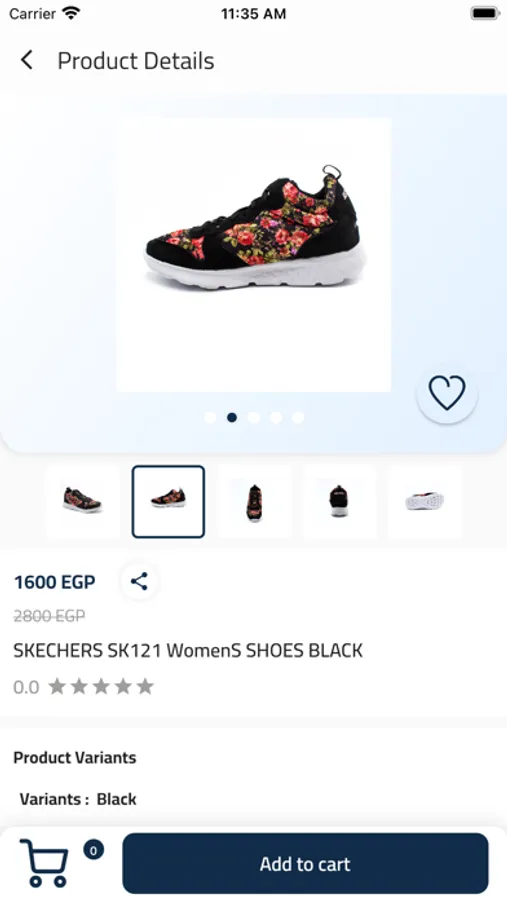Choose the Black variant option
507x900 pixels.
117,798
